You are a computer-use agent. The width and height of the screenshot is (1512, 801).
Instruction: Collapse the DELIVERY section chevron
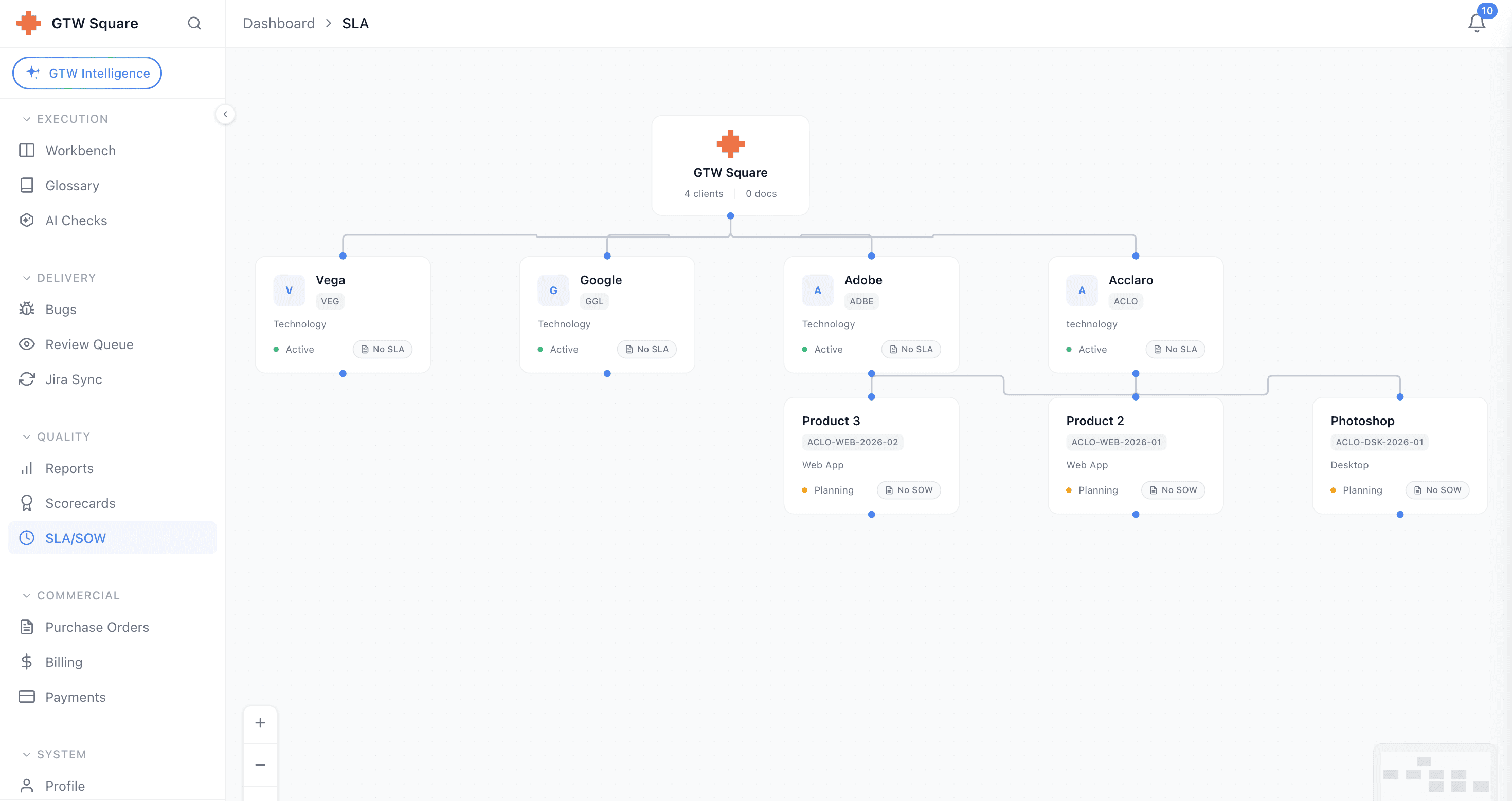click(x=26, y=278)
